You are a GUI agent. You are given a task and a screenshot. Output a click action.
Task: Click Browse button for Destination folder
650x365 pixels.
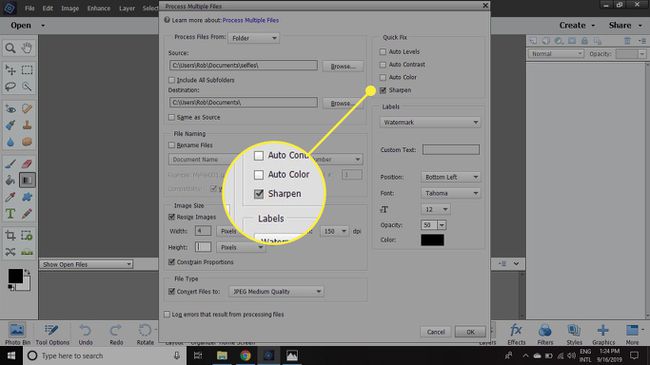coord(343,103)
